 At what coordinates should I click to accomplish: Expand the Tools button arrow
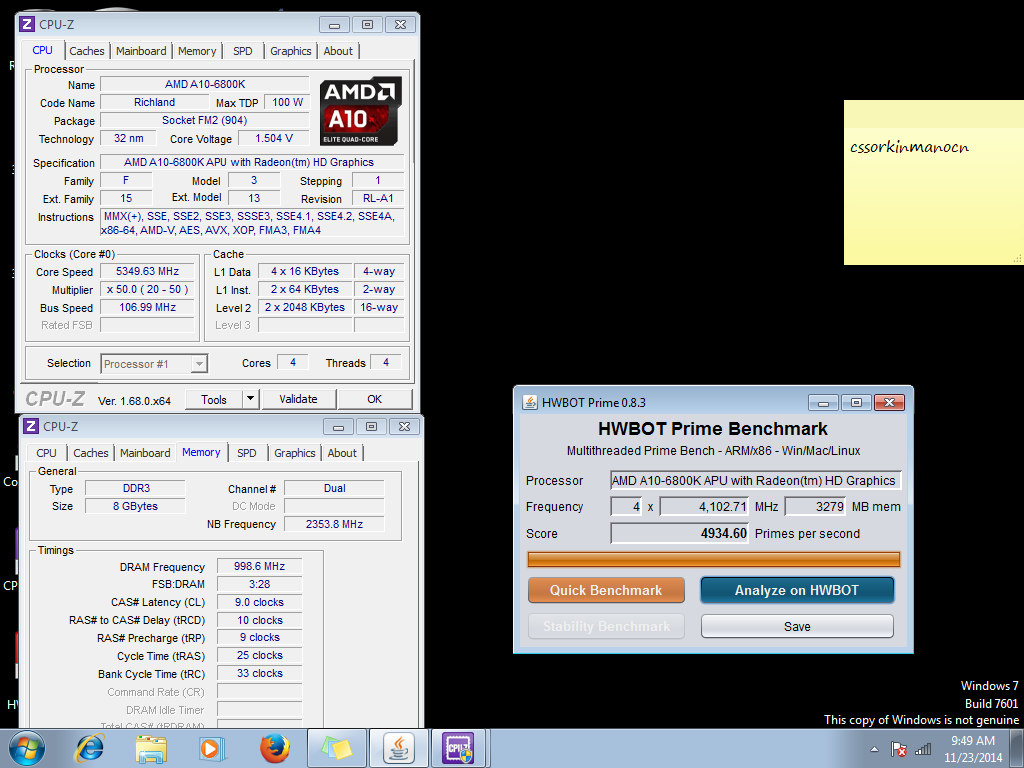click(250, 399)
